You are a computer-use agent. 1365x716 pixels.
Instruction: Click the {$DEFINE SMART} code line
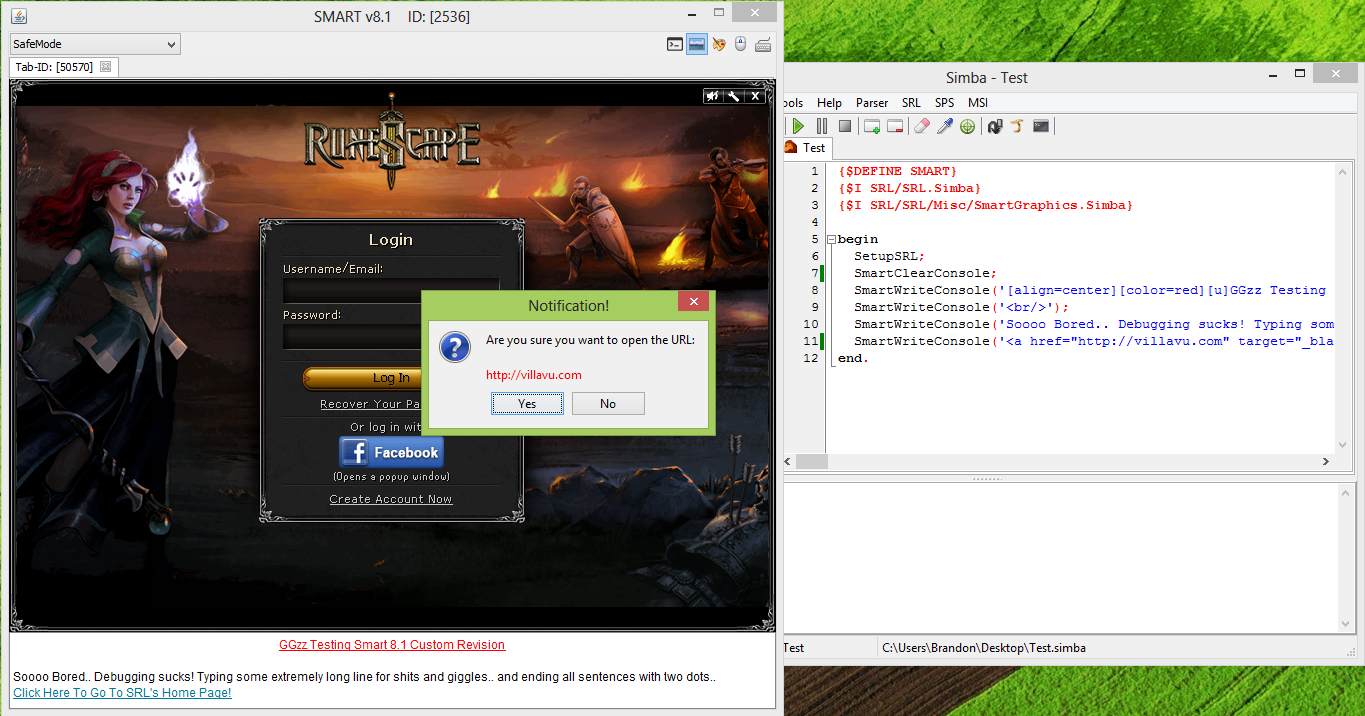898,172
